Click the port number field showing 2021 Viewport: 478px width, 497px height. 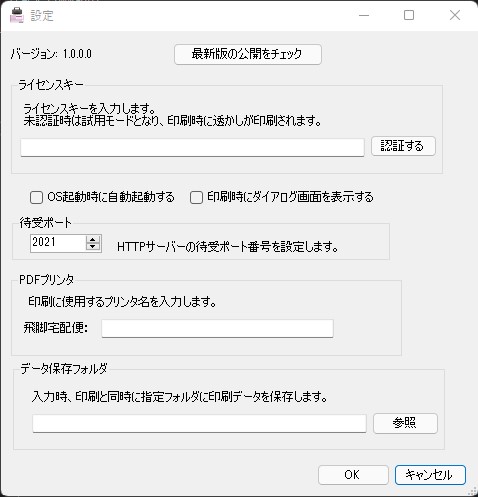58,243
